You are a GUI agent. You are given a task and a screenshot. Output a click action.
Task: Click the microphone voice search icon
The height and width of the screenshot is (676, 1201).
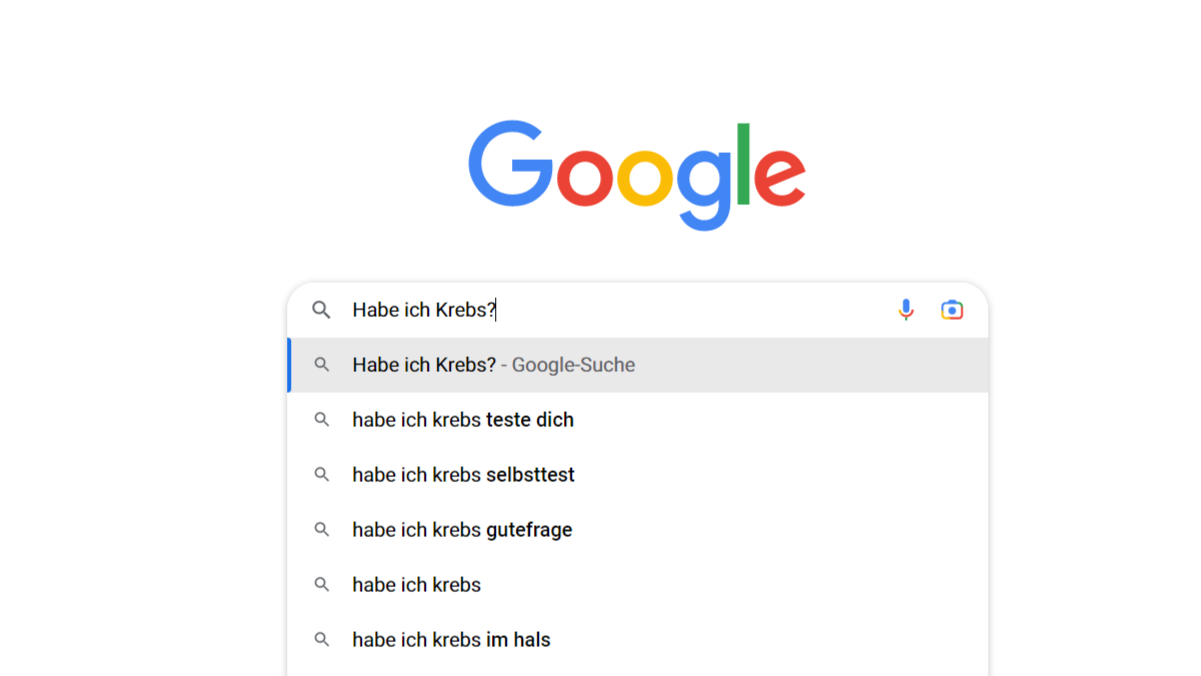(x=906, y=310)
